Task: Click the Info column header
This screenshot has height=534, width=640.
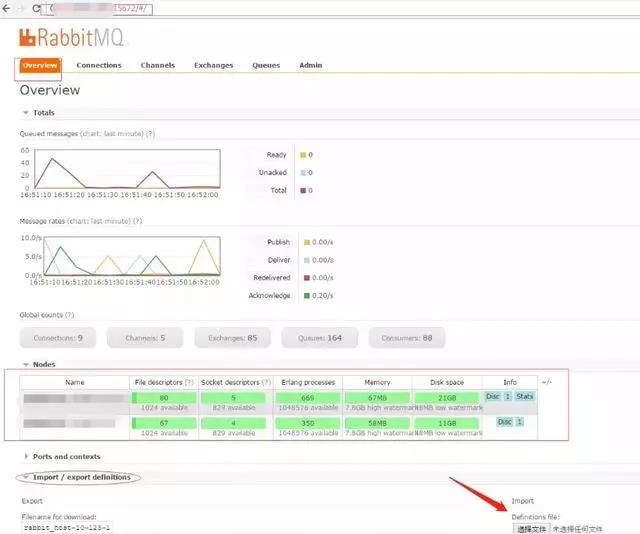Action: (510, 383)
